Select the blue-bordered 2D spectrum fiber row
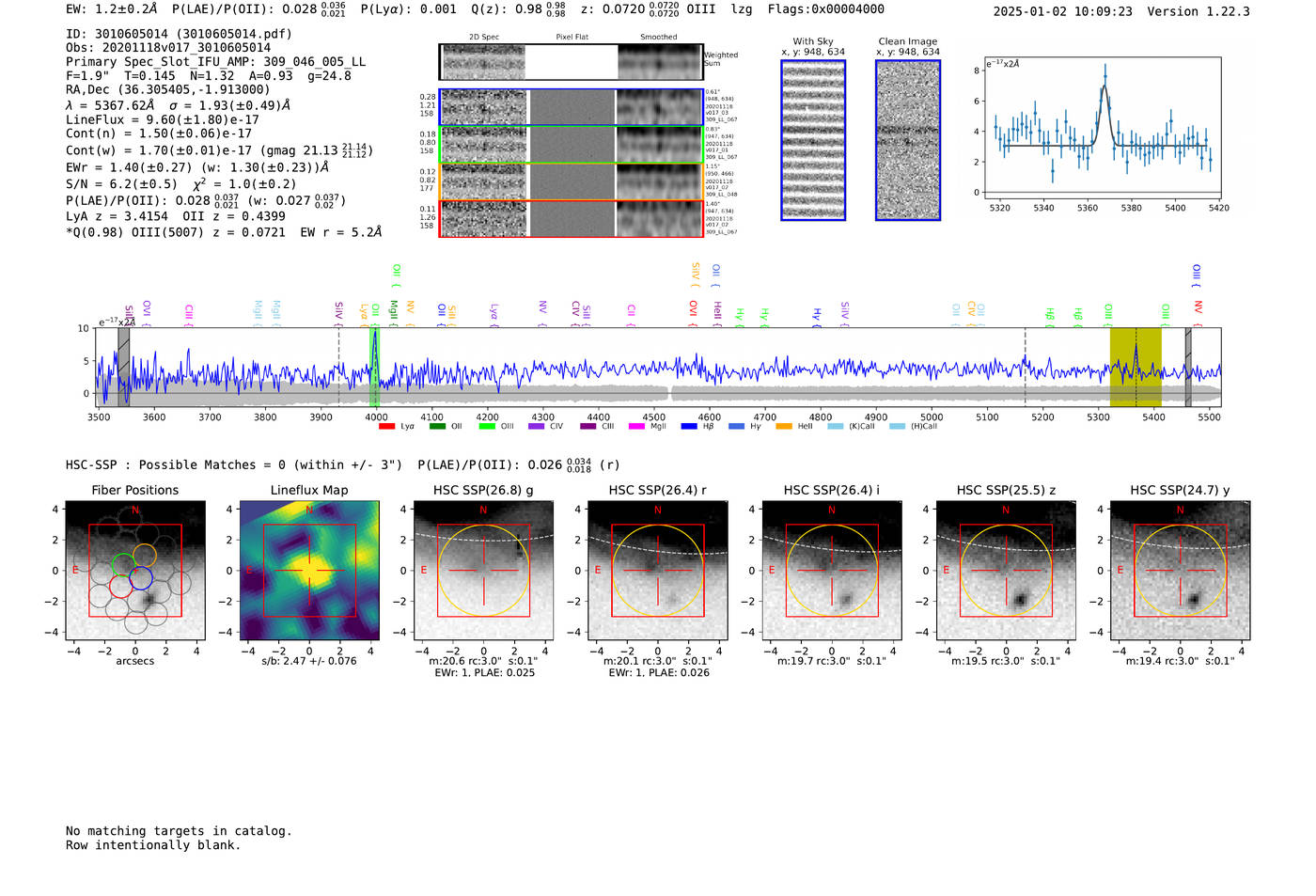The width and height of the screenshot is (1316, 896). tap(572, 107)
